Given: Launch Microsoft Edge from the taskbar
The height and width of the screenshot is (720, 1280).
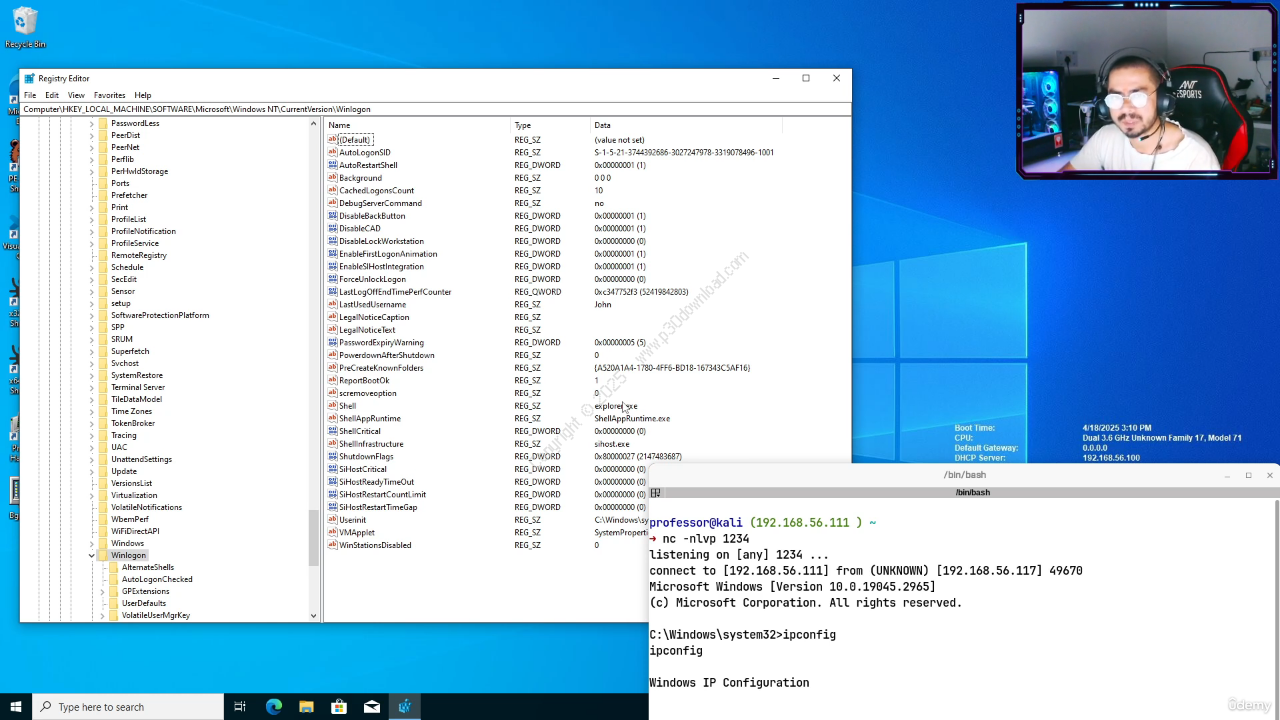Looking at the screenshot, I should tap(274, 707).
